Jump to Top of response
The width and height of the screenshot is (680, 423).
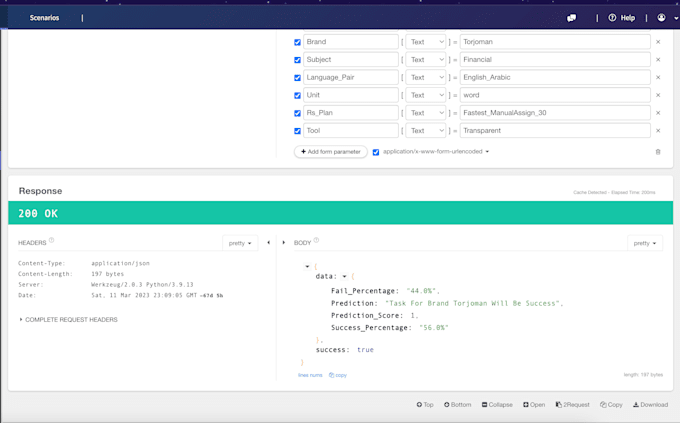pos(425,404)
